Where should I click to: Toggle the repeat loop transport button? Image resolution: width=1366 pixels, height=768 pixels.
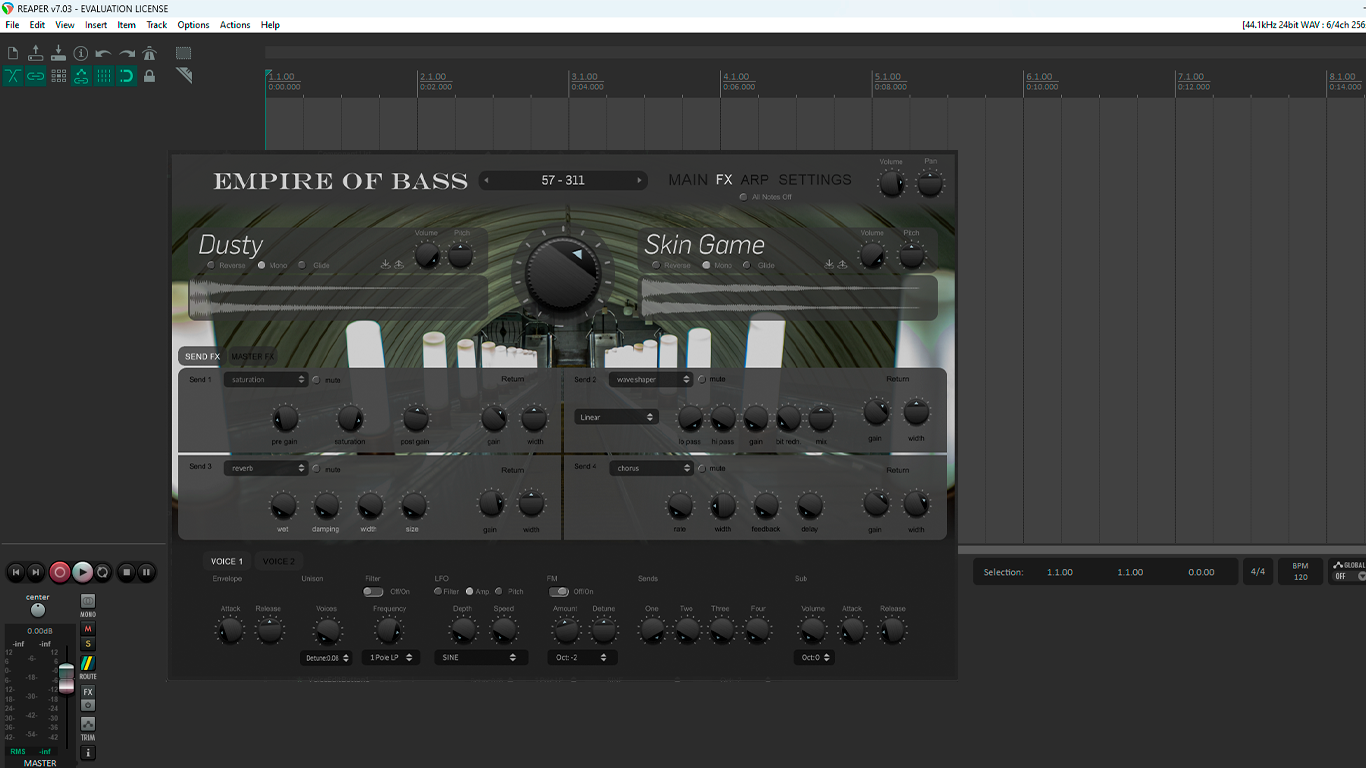[x=102, y=572]
